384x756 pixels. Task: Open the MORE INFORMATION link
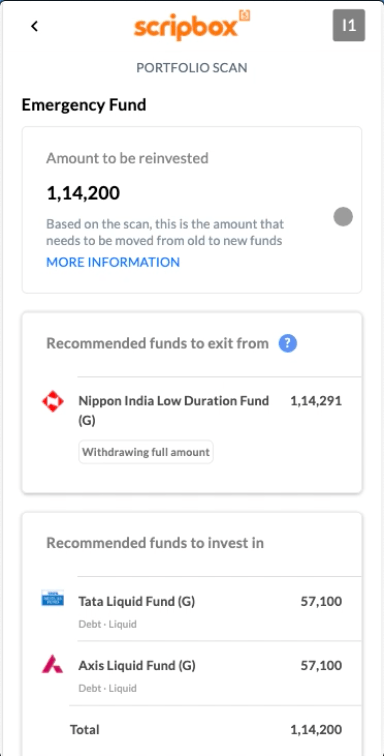click(113, 262)
